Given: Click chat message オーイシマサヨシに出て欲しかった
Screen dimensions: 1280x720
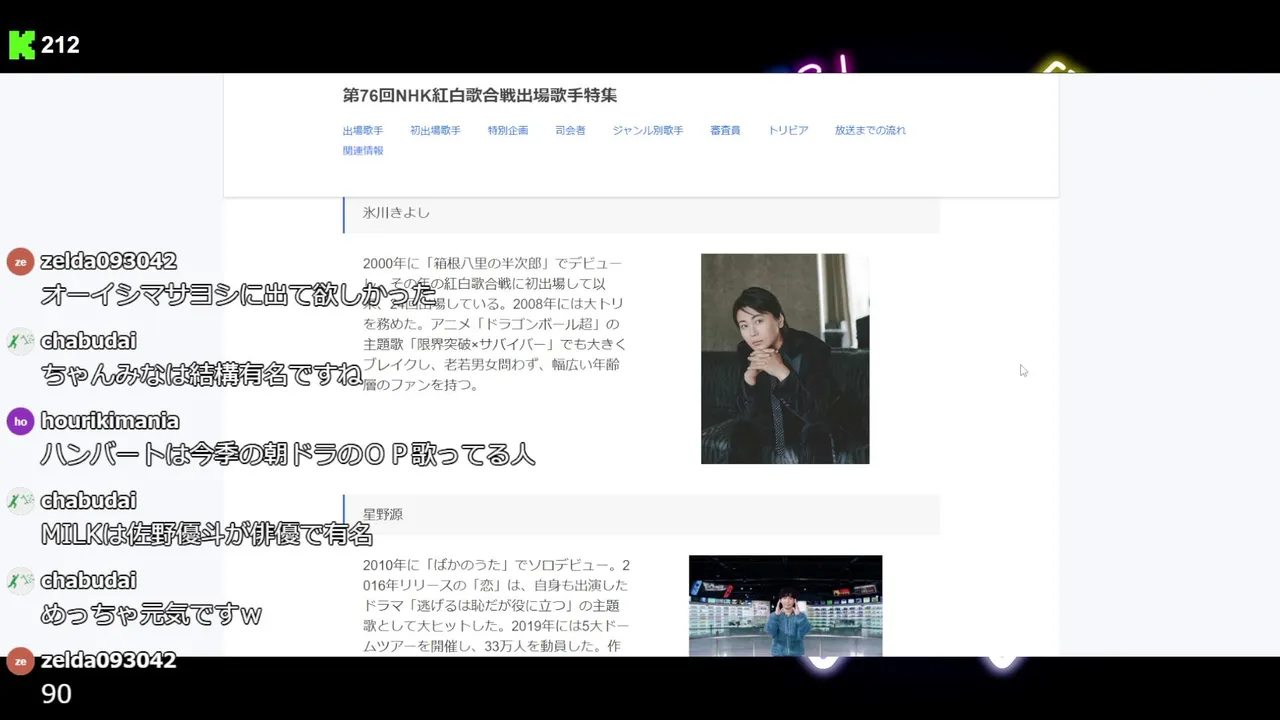Looking at the screenshot, I should [239, 295].
